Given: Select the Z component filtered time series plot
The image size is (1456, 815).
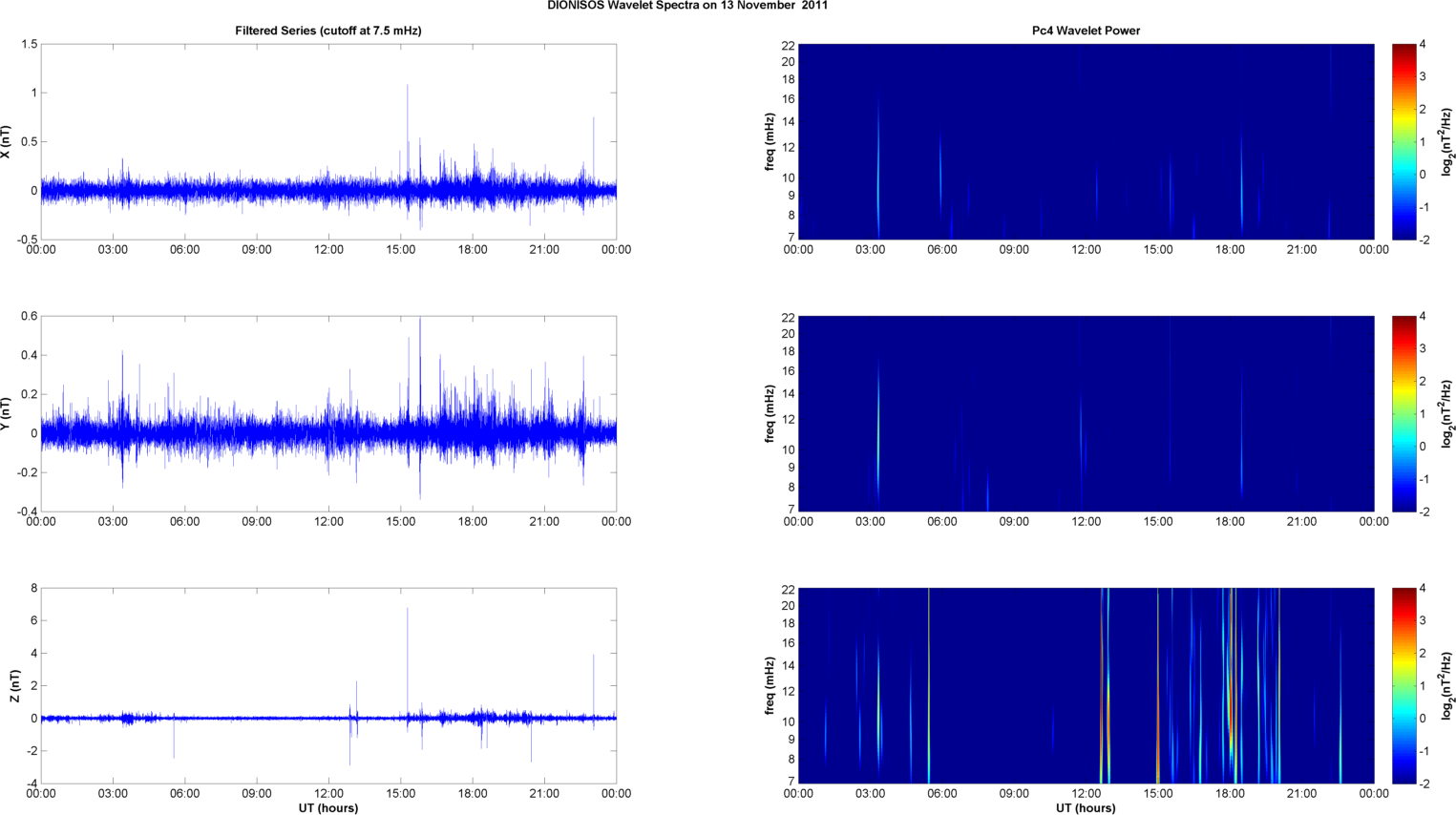Looking at the screenshot, I should 327,685.
